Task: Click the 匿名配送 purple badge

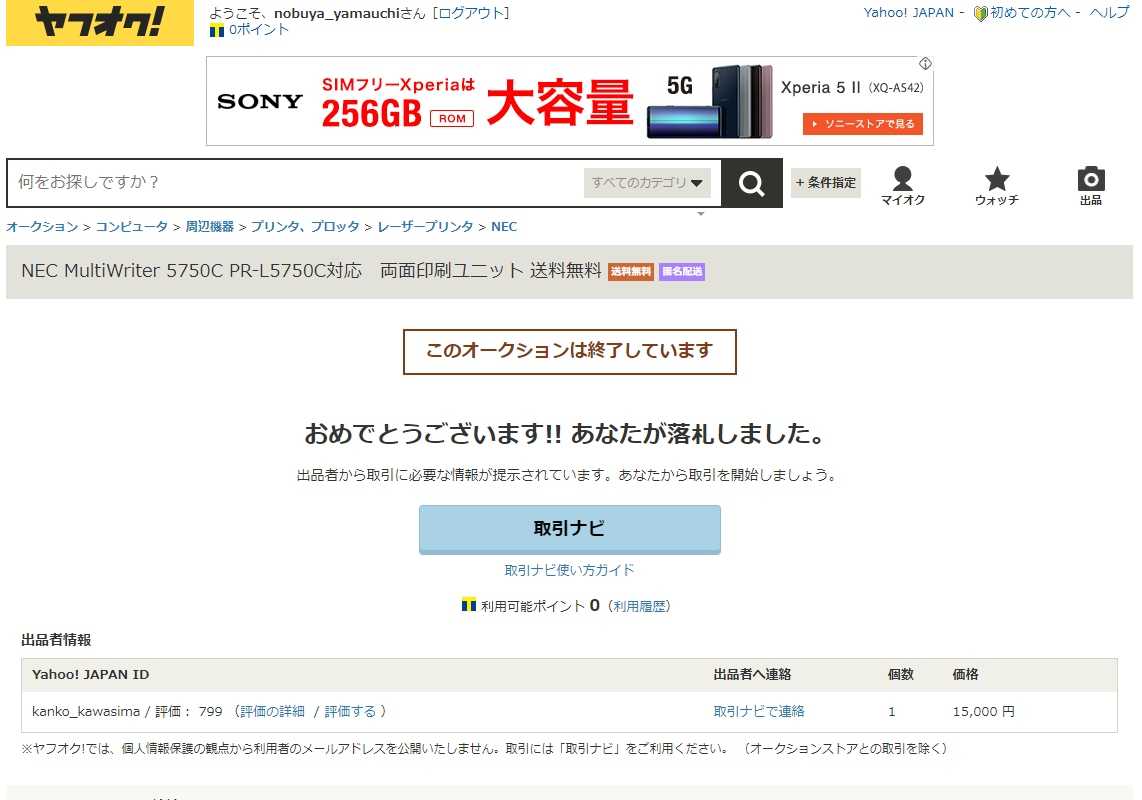Action: [x=682, y=272]
